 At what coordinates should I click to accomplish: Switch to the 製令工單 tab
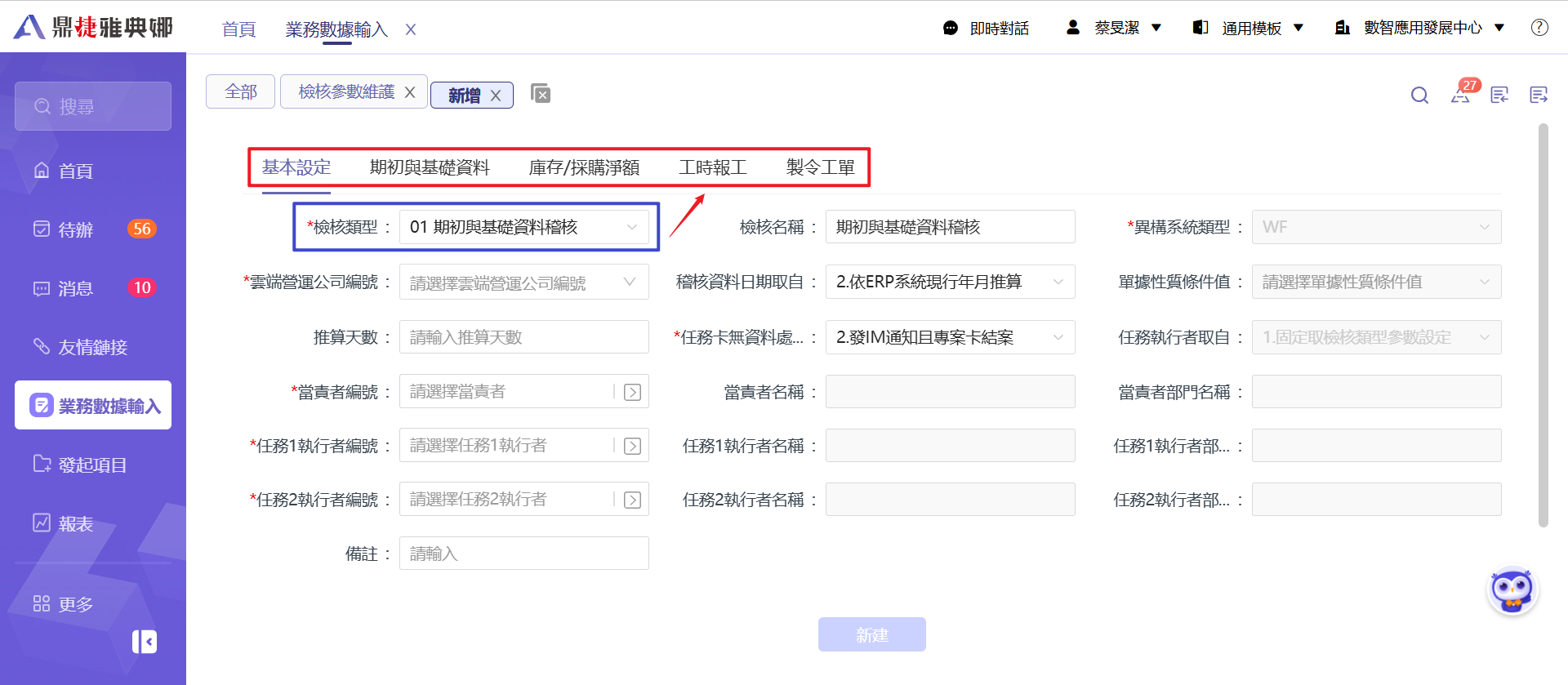(820, 167)
